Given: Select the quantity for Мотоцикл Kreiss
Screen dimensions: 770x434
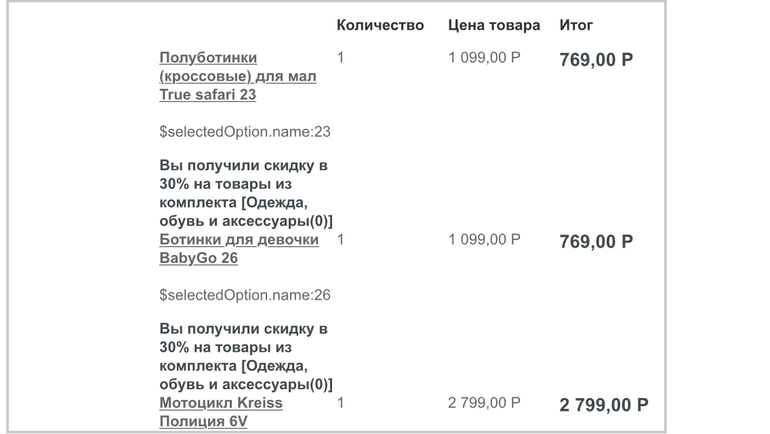Looking at the screenshot, I should coord(341,403).
